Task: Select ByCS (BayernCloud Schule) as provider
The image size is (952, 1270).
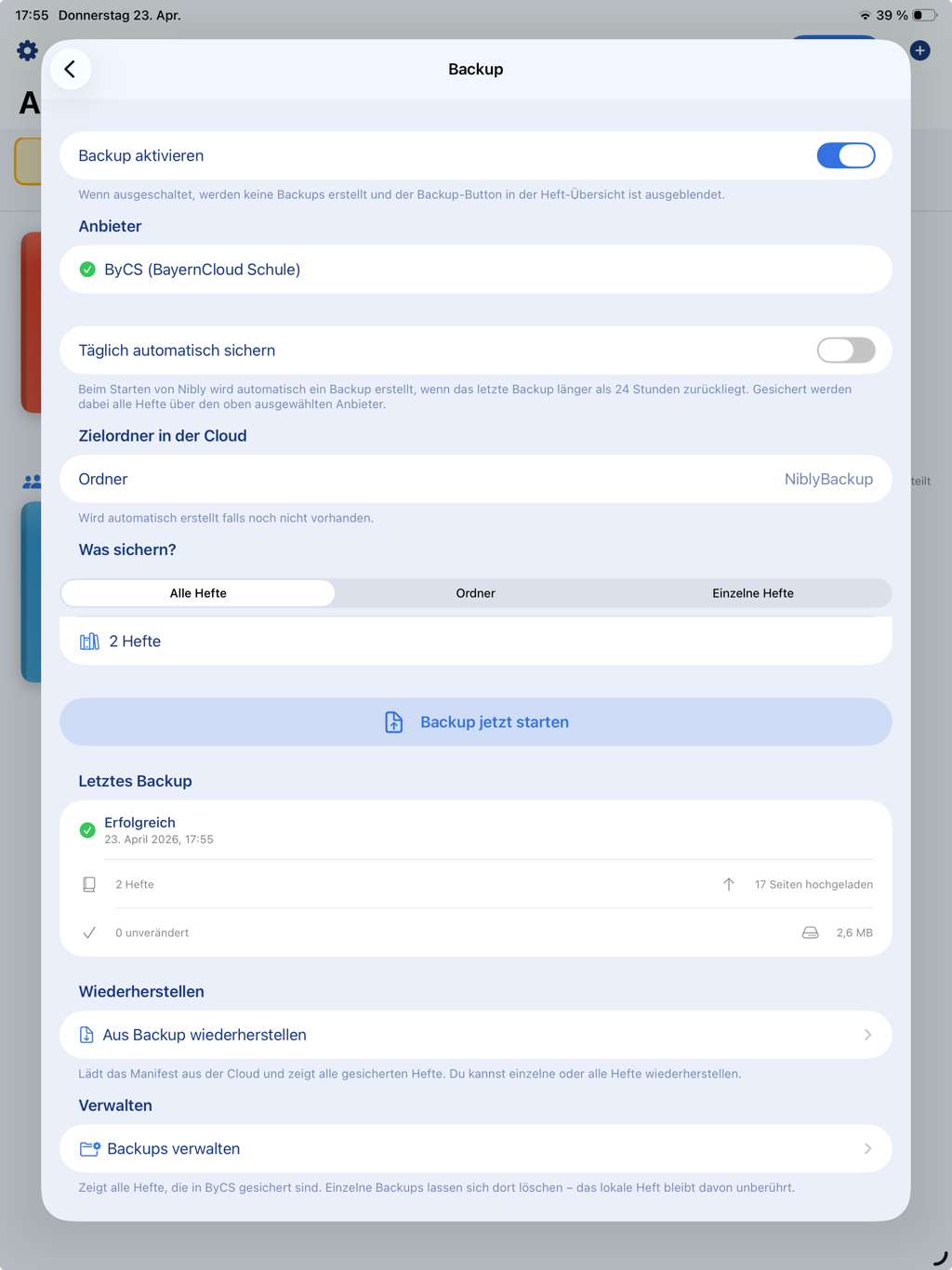Action: (x=476, y=270)
